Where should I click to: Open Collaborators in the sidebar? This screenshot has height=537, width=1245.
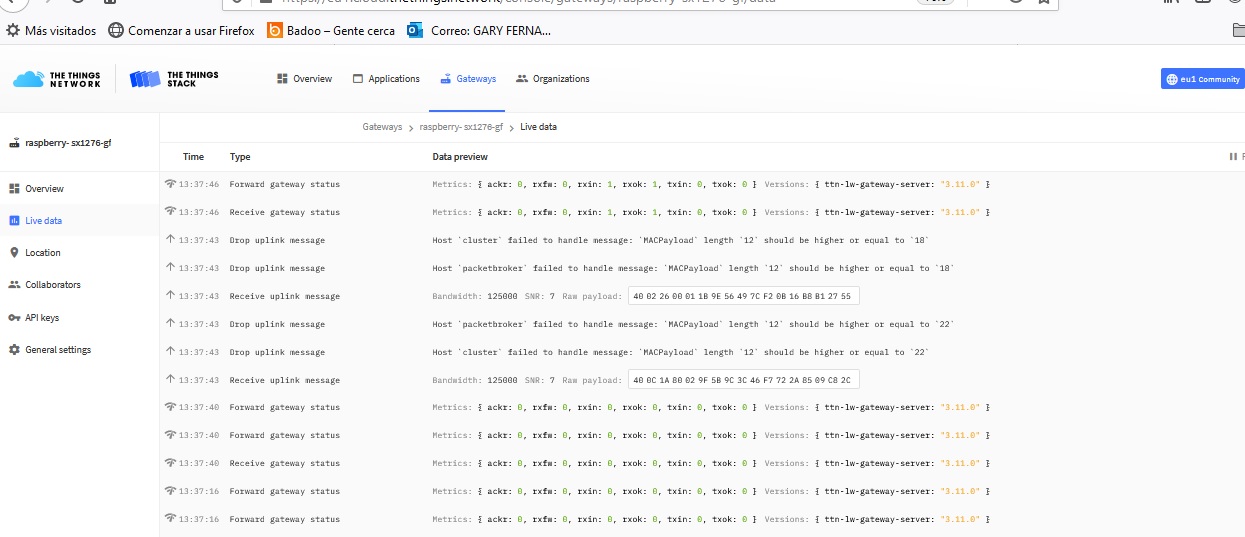[52, 285]
